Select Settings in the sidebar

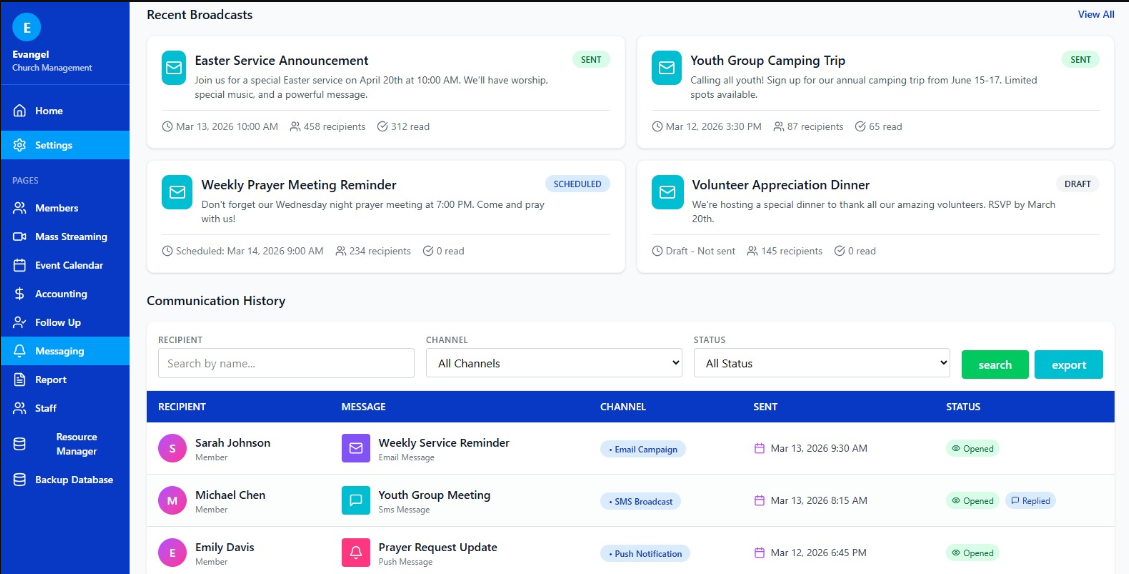[x=53, y=145]
